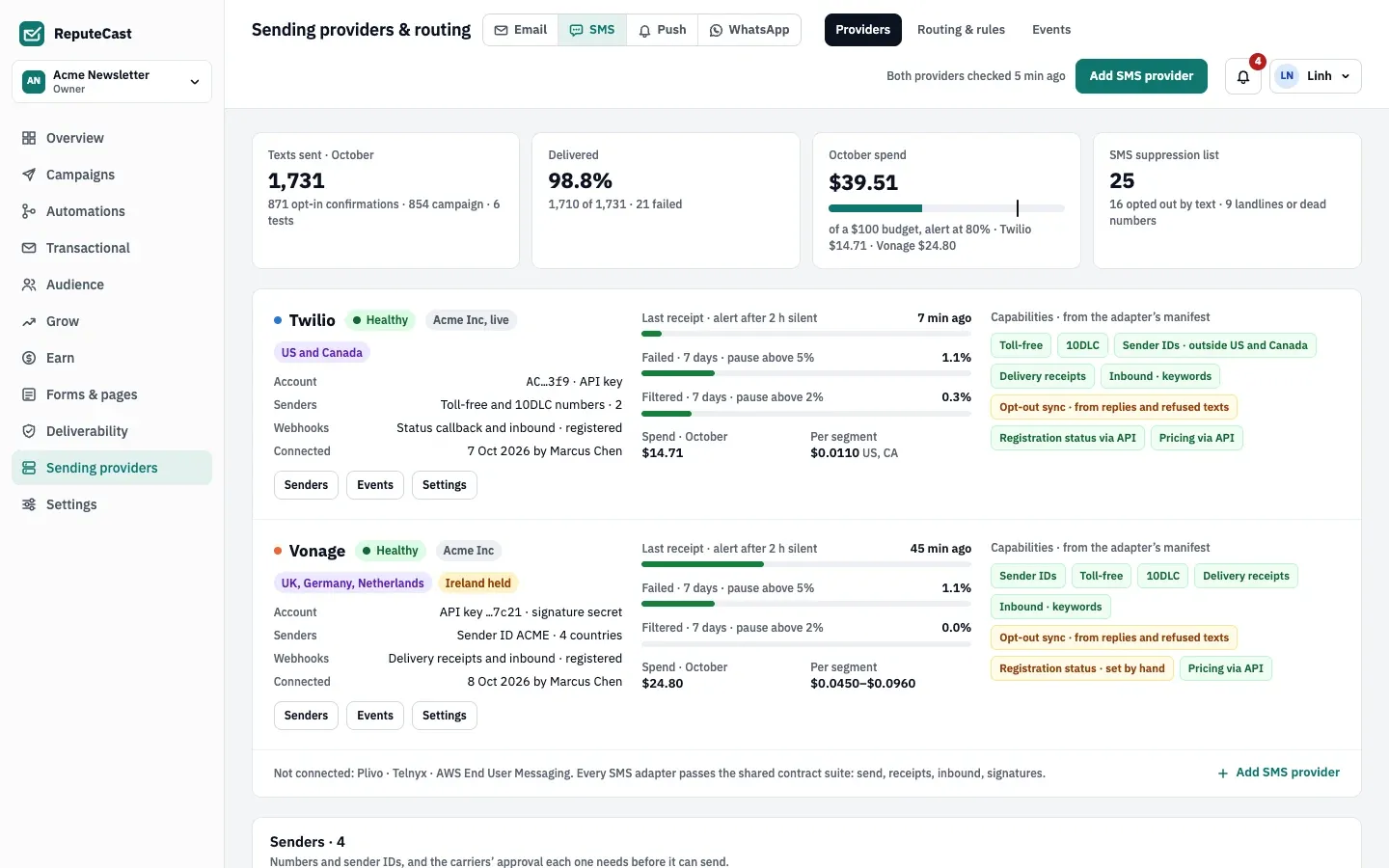Image resolution: width=1389 pixels, height=868 pixels.
Task: Open Vonage Events button
Action: [375, 716]
